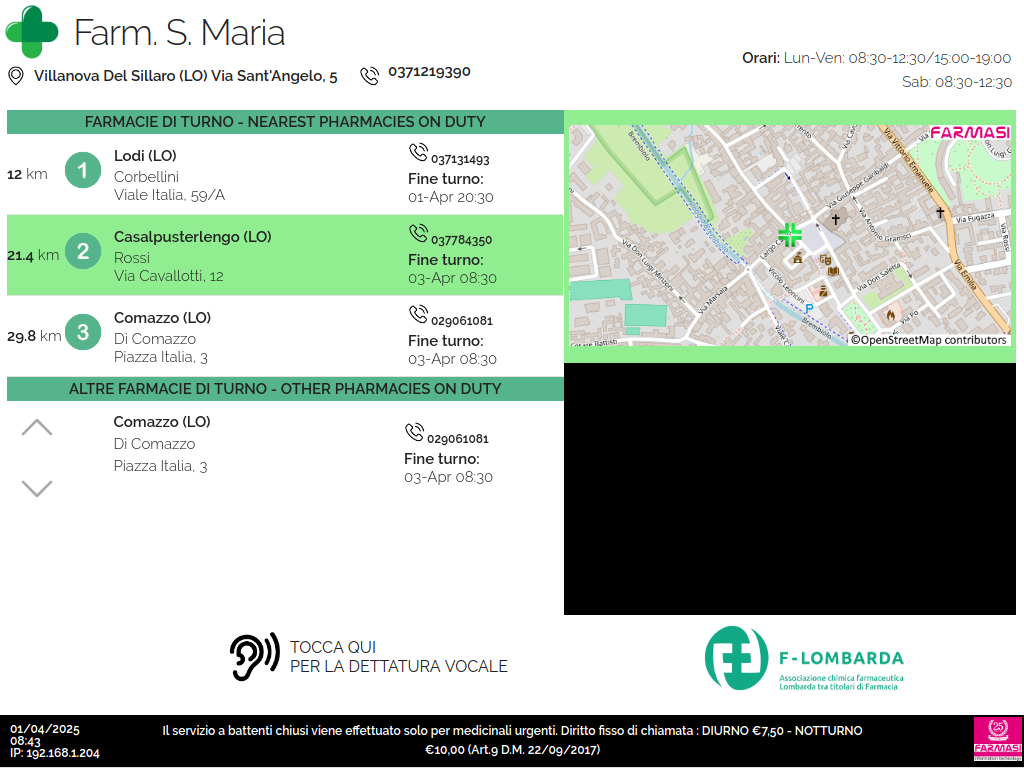Click the green cross pharmacy logo
1024x768 pixels.
(x=32, y=32)
